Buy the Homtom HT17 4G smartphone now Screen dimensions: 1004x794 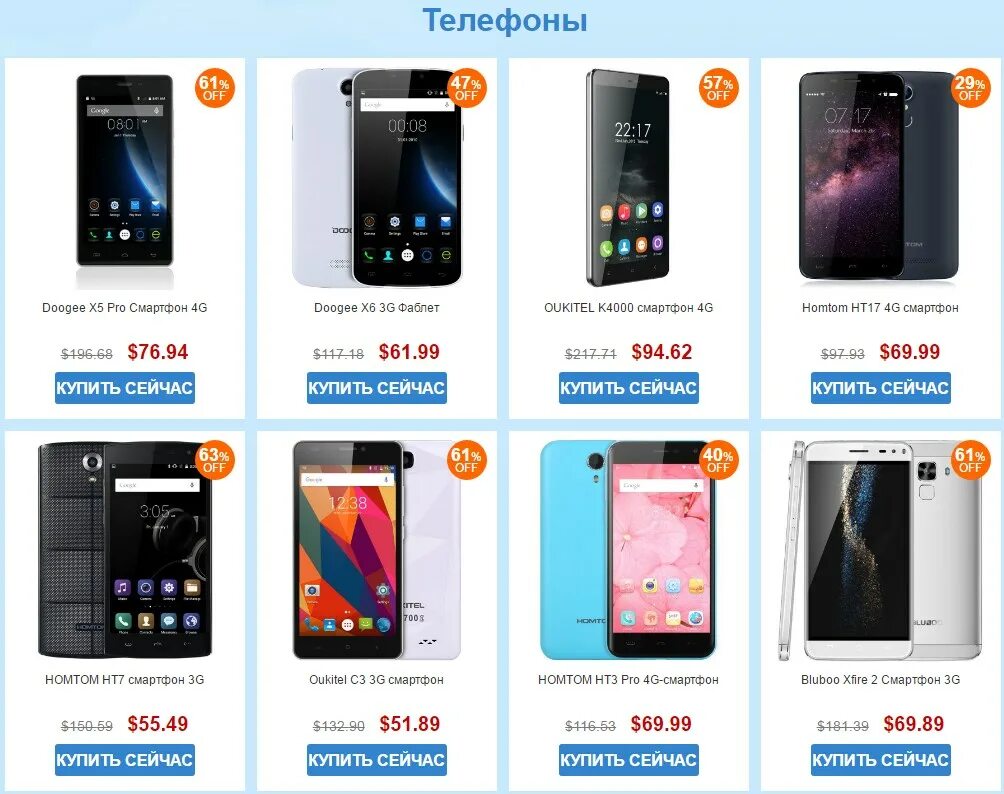(x=880, y=388)
